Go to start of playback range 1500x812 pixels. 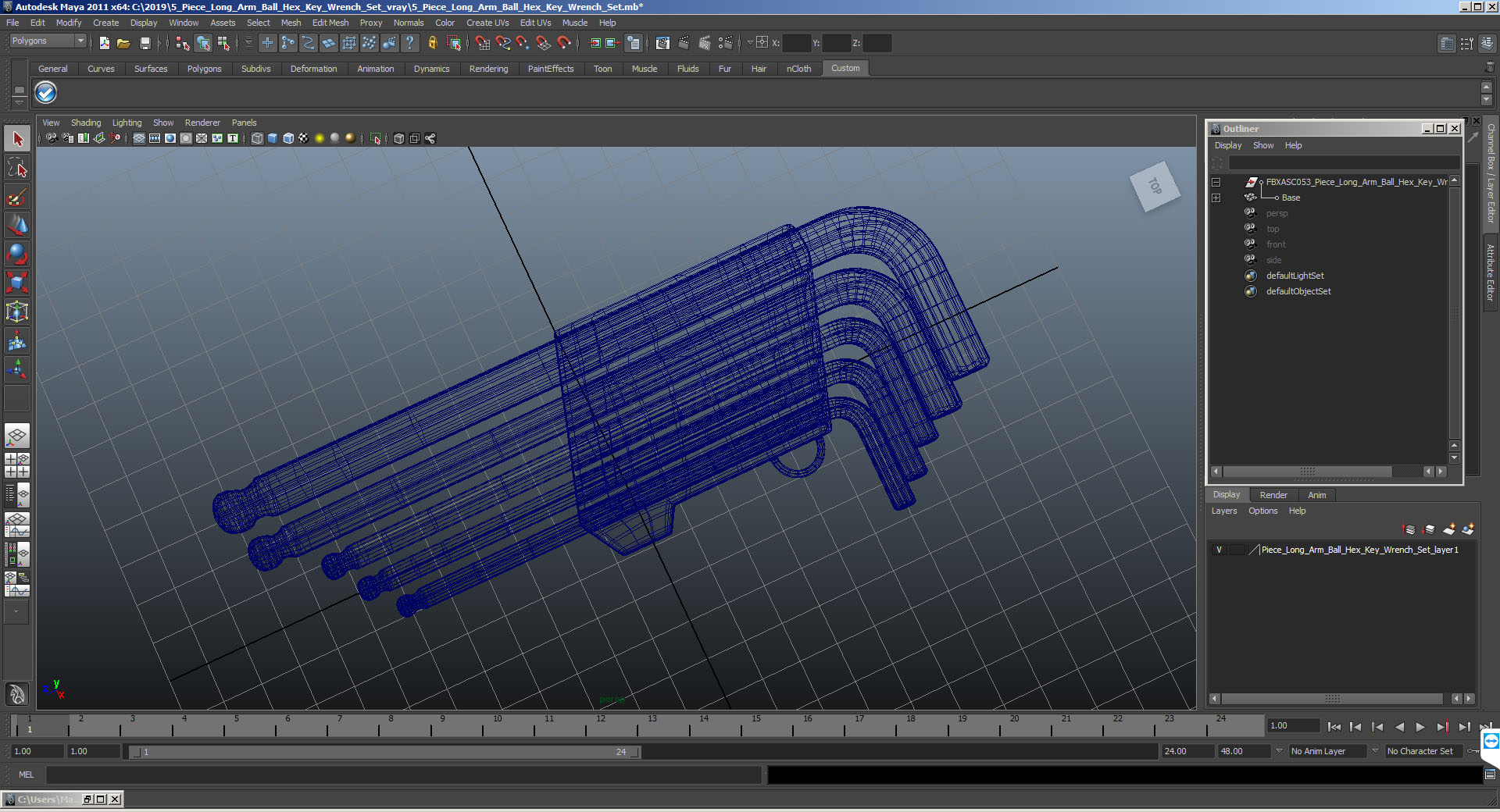(1334, 727)
